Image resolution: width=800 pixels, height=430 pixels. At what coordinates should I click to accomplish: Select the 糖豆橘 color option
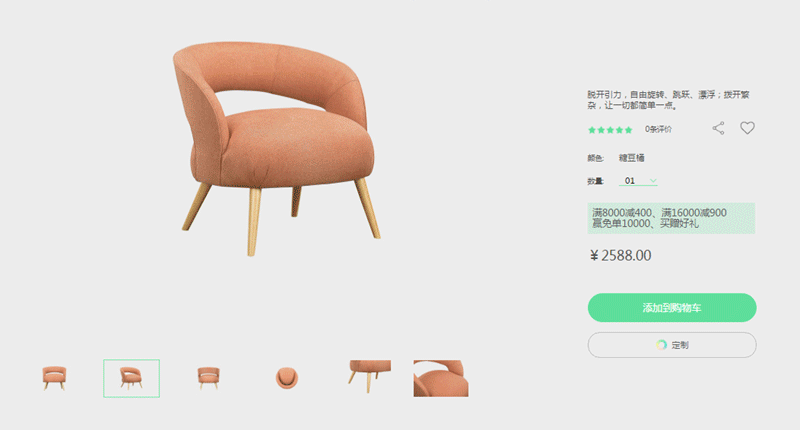click(x=632, y=158)
